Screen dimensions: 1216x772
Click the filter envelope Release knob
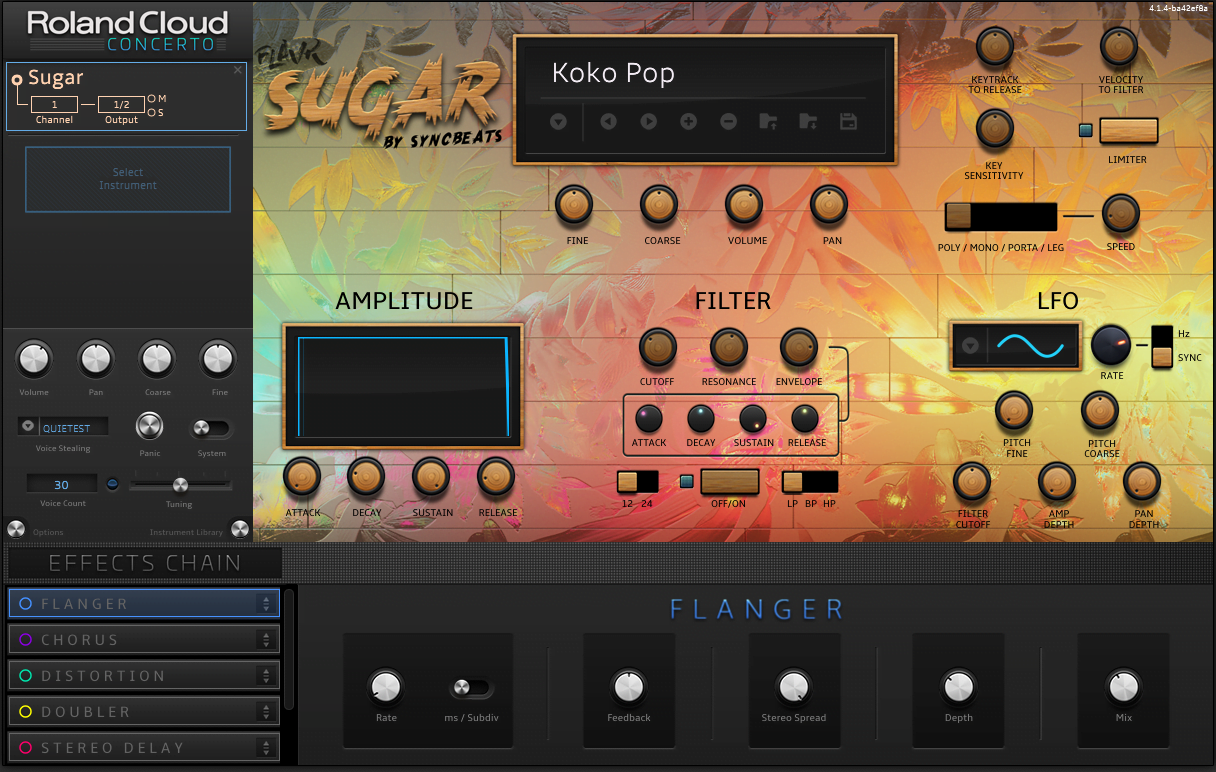click(805, 418)
